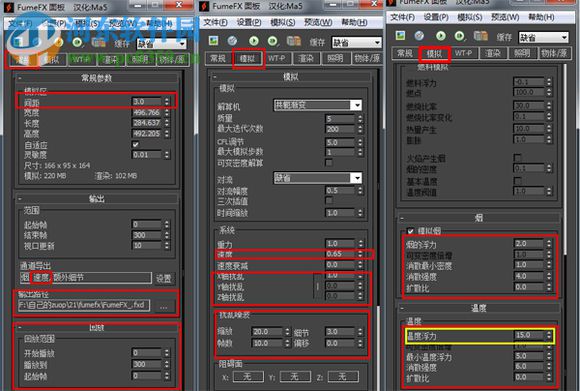Click the cache books icon in middle window
580x391 pixels.
pos(294,41)
